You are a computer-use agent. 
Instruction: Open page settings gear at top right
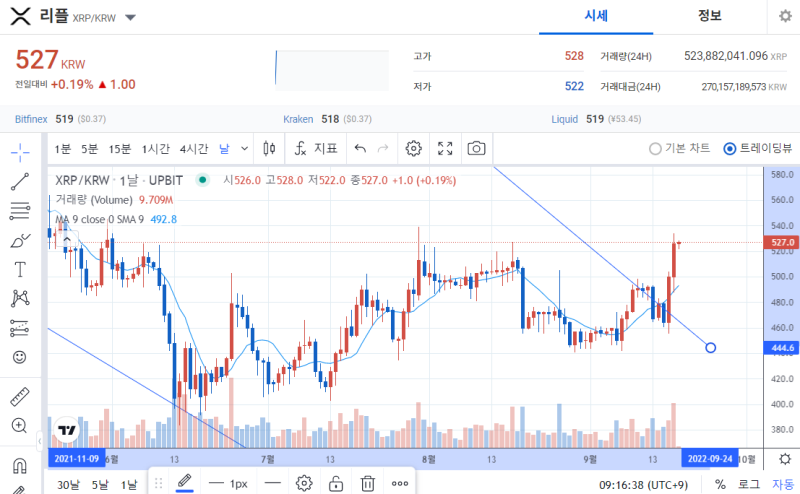tap(785, 16)
